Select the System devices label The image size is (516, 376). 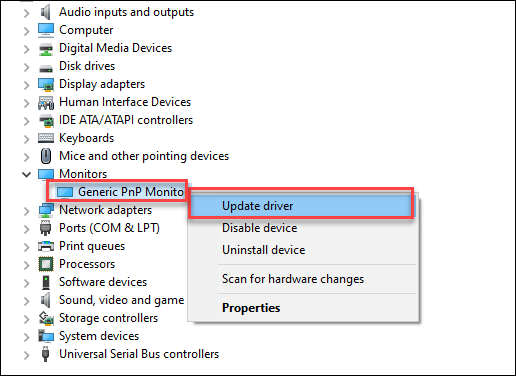99,336
